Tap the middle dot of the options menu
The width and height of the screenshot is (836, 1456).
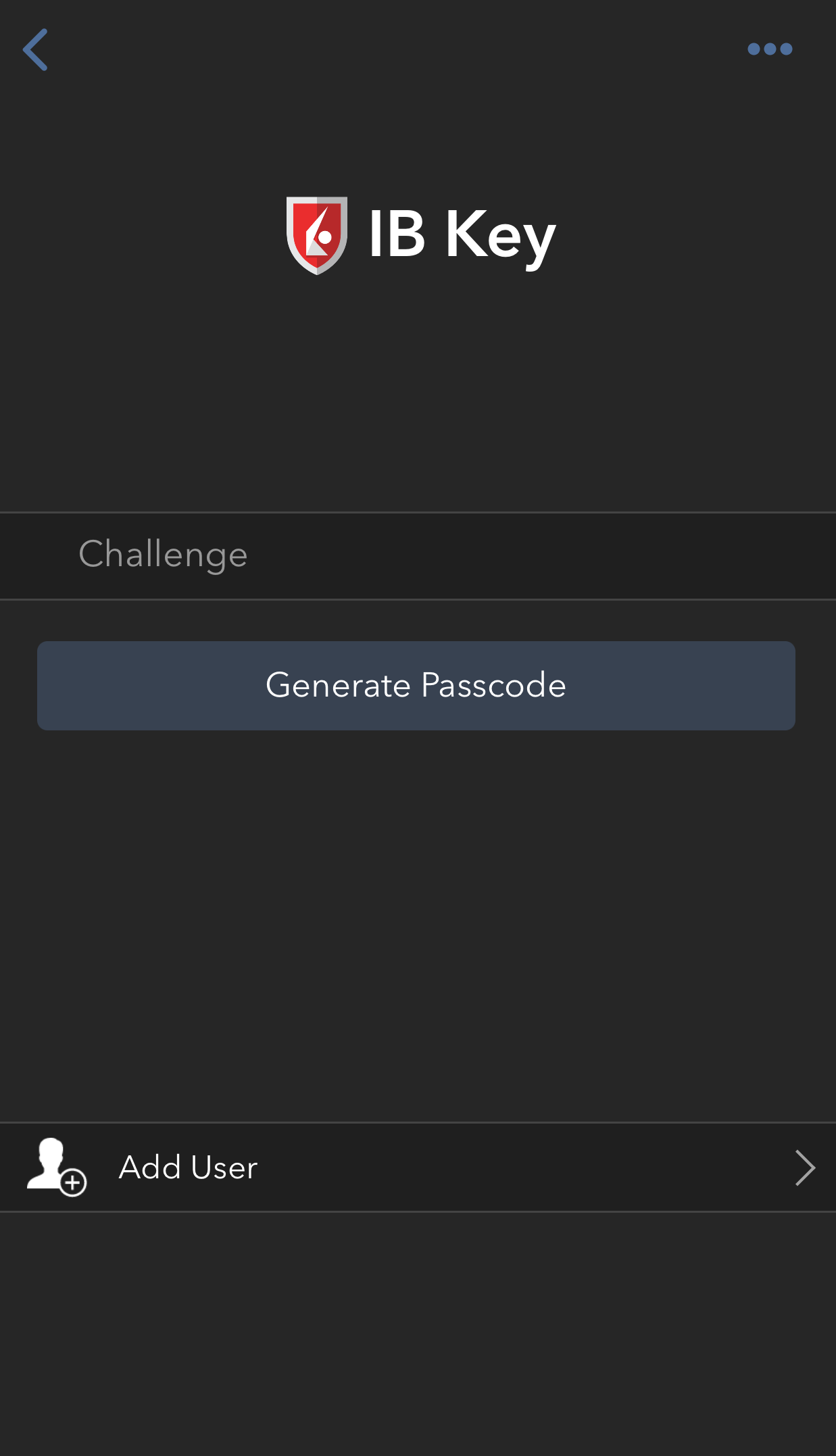pos(770,49)
